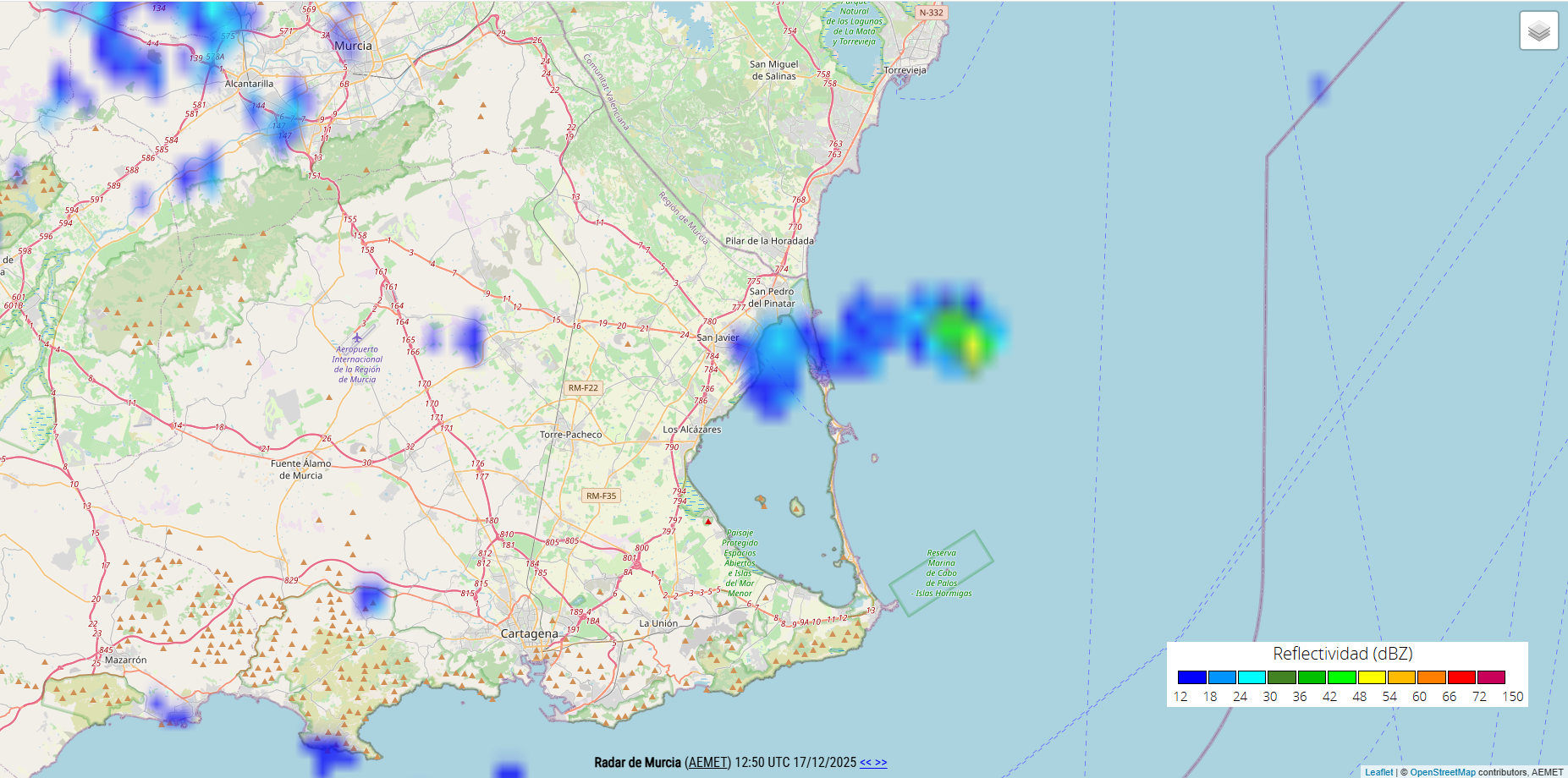The image size is (1568, 778).
Task: Click the Torrevieja town label
Action: [x=905, y=70]
